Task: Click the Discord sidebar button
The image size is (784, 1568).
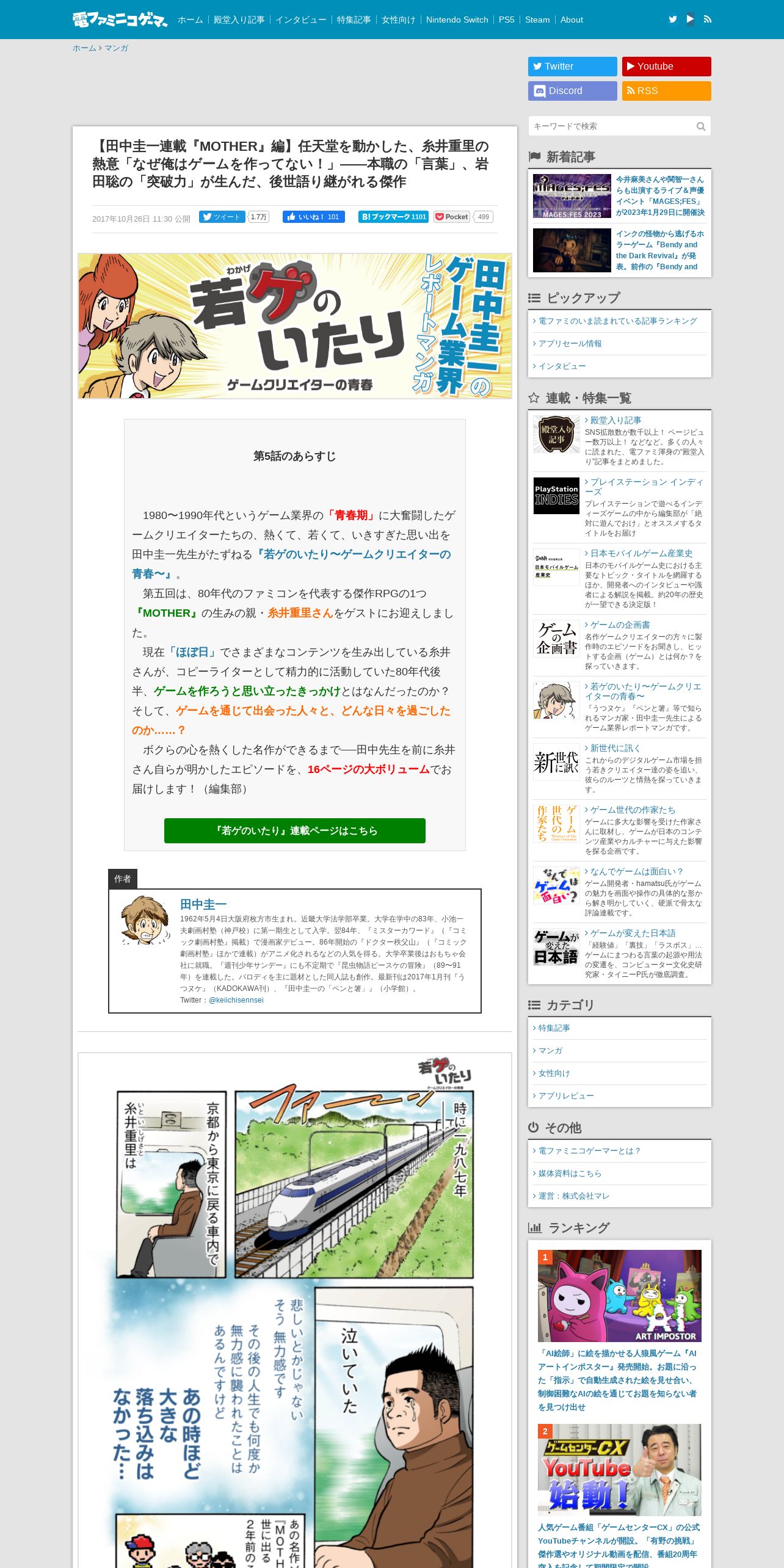Action: (x=573, y=91)
